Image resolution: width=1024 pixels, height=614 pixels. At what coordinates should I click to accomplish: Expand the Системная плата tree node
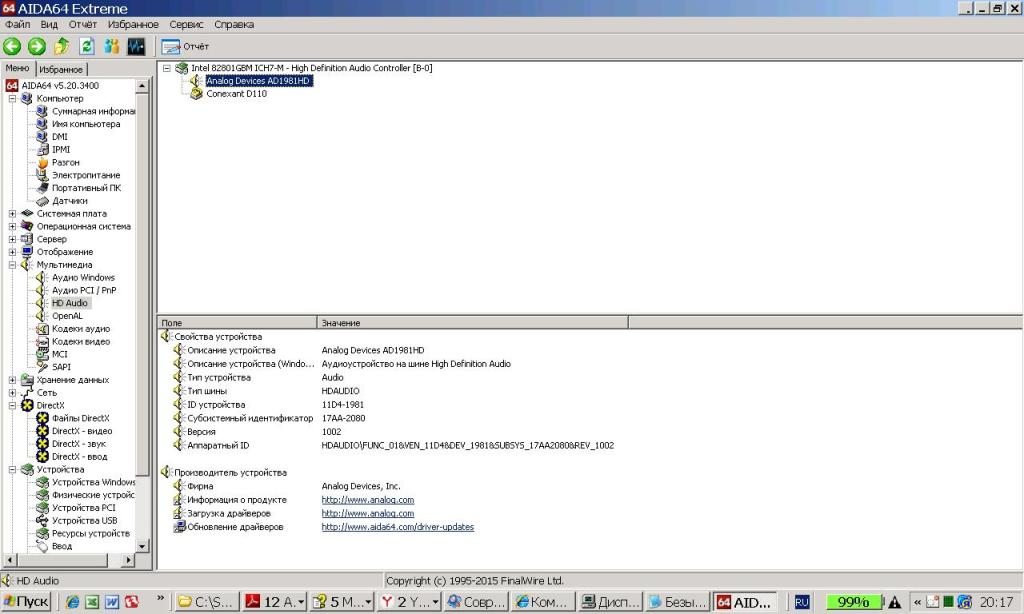pyautogui.click(x=12, y=214)
